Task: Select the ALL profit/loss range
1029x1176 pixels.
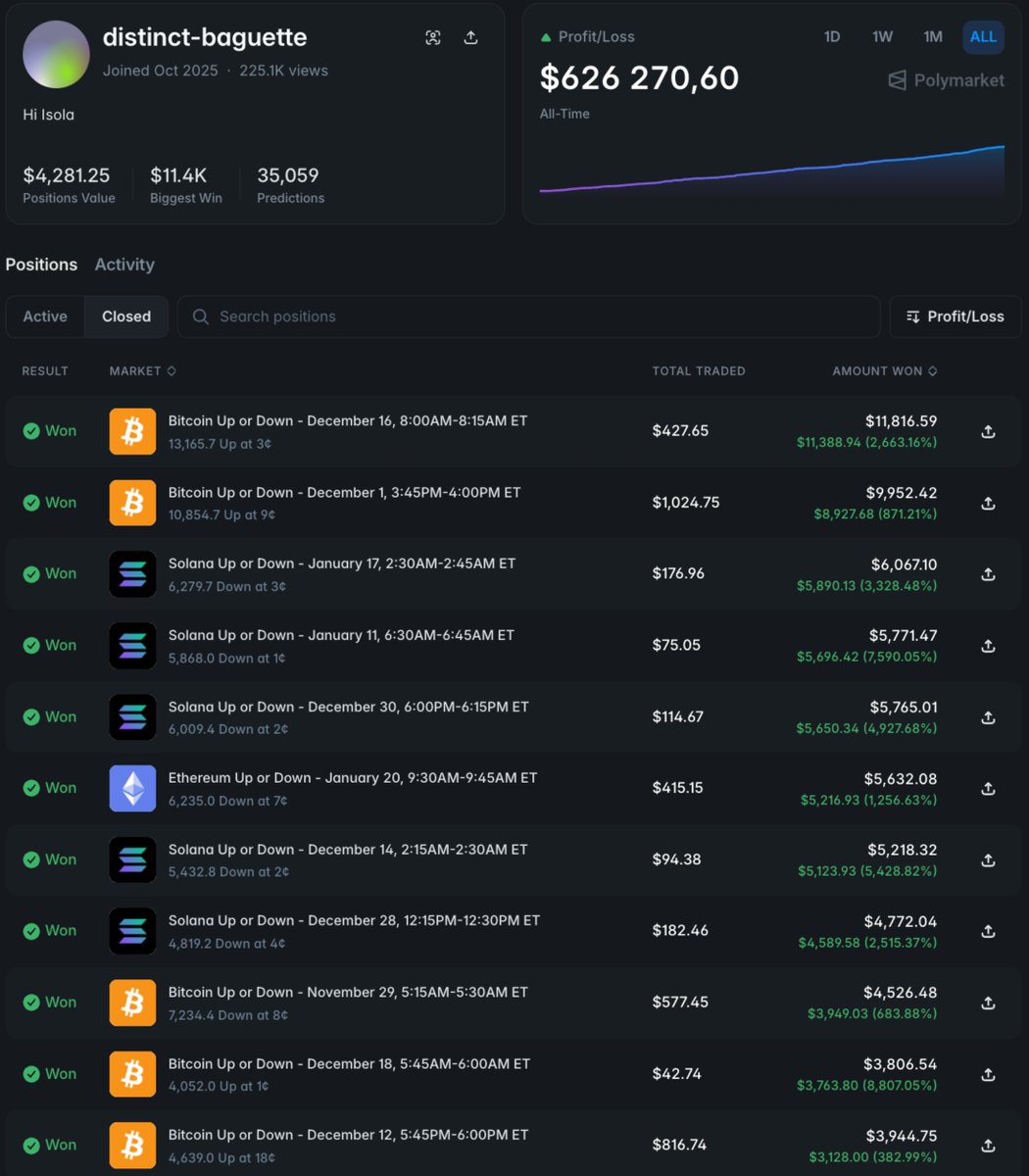Action: click(983, 37)
